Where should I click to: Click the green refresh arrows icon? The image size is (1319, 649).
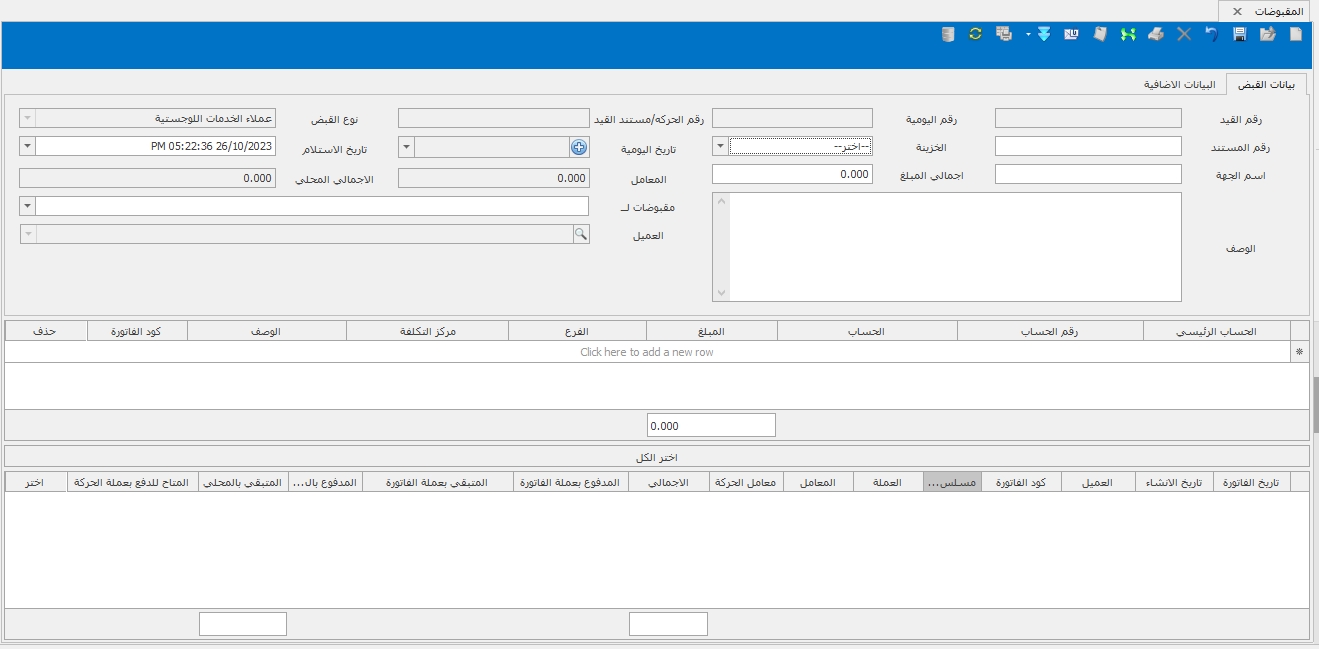tap(975, 34)
